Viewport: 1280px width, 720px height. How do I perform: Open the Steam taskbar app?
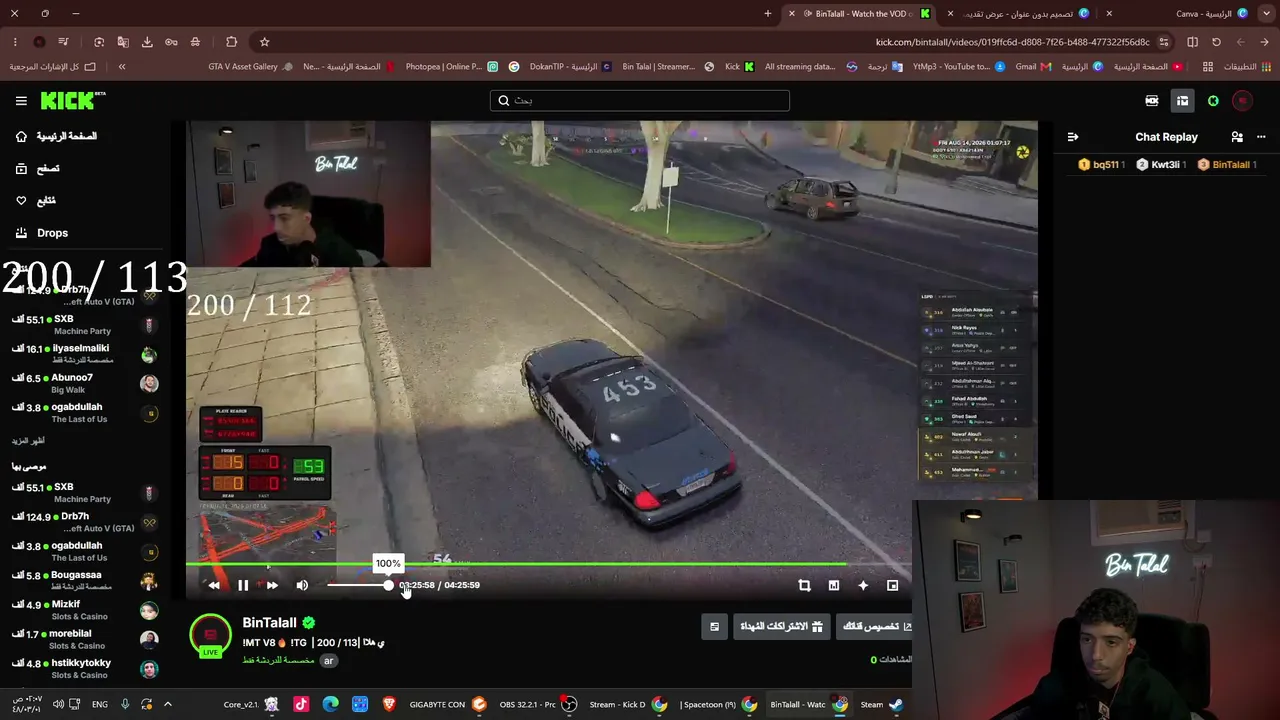coord(881,704)
